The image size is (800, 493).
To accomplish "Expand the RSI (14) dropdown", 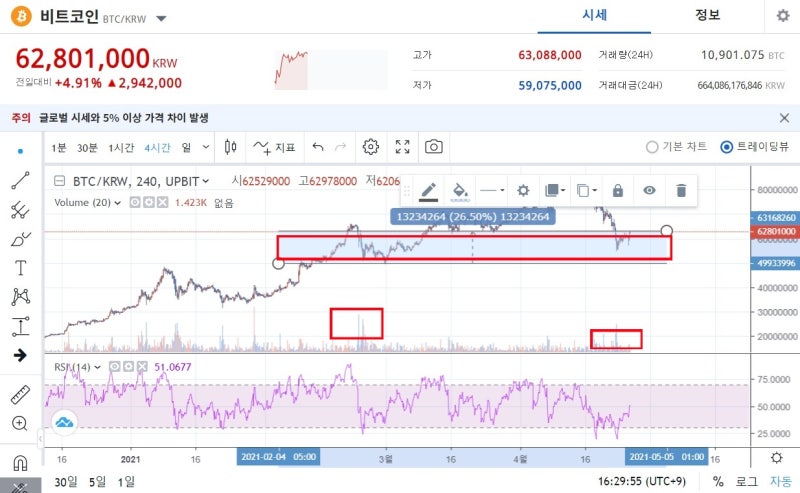I will point(97,367).
